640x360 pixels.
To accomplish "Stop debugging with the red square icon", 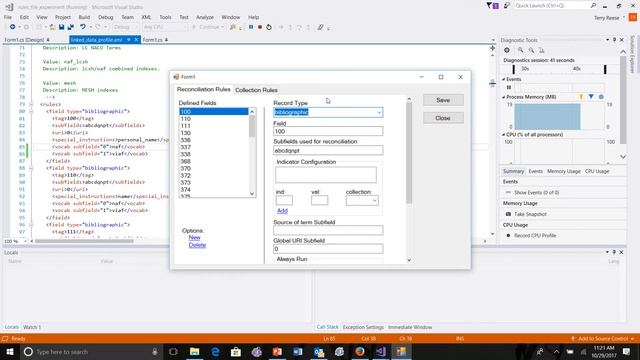I will (260, 27).
